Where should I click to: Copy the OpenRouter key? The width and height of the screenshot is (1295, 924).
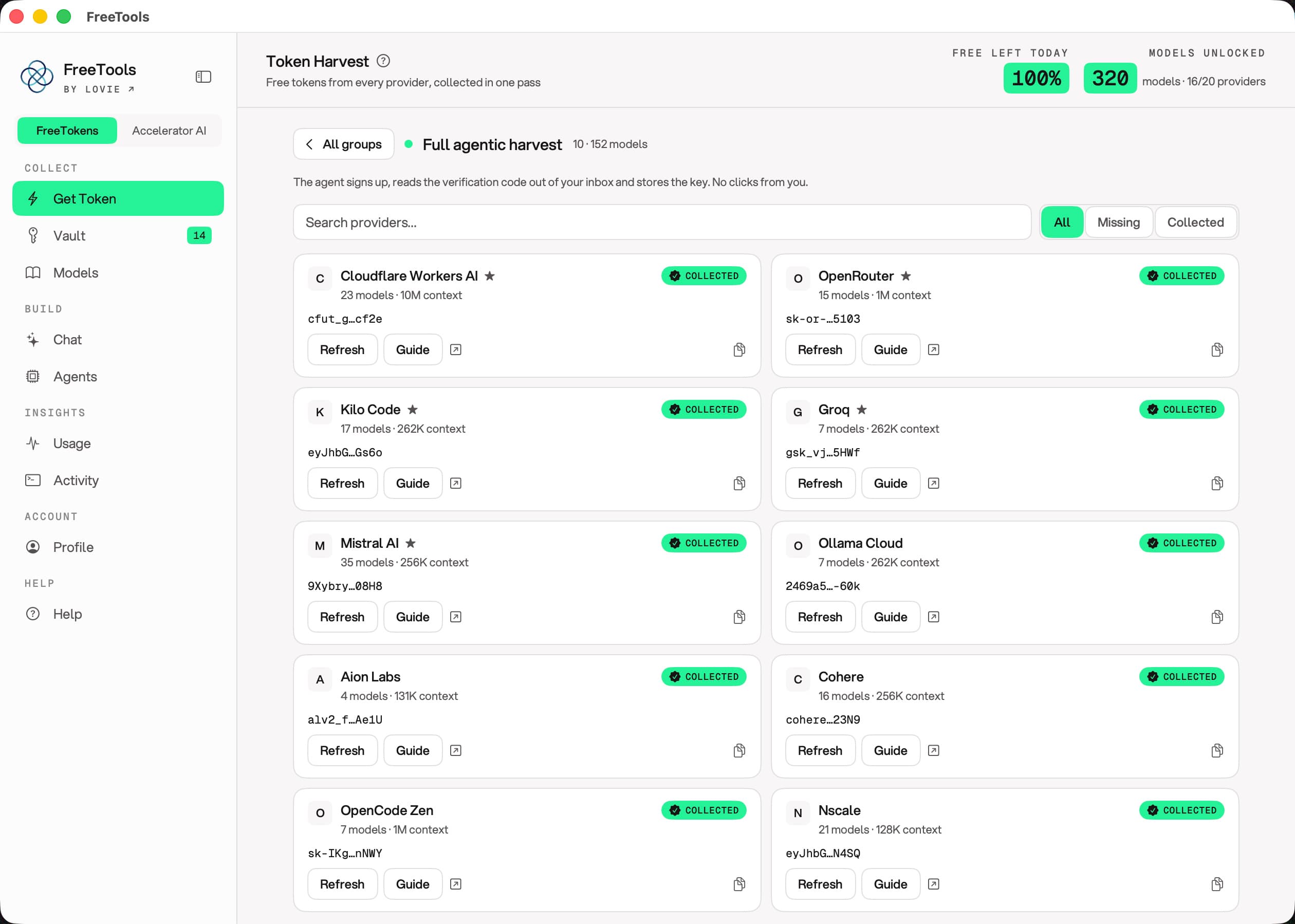[x=1217, y=349]
